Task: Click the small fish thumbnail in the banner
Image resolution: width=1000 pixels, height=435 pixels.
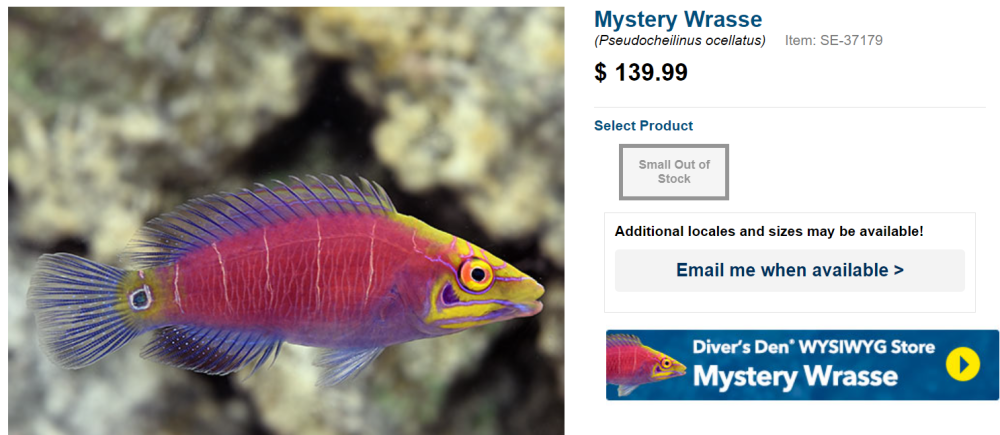Action: coord(646,364)
